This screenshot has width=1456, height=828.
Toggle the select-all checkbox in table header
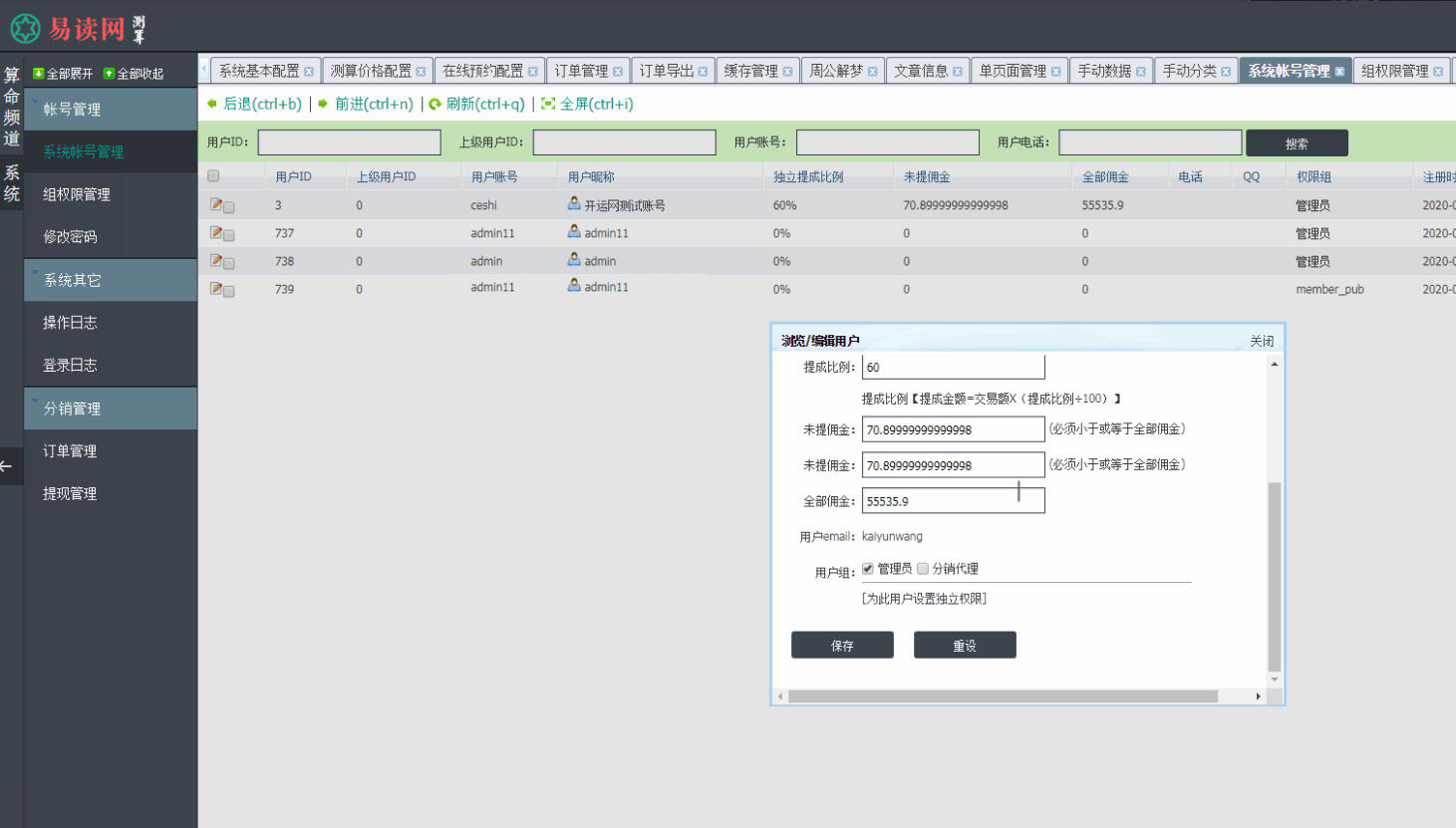coord(213,175)
